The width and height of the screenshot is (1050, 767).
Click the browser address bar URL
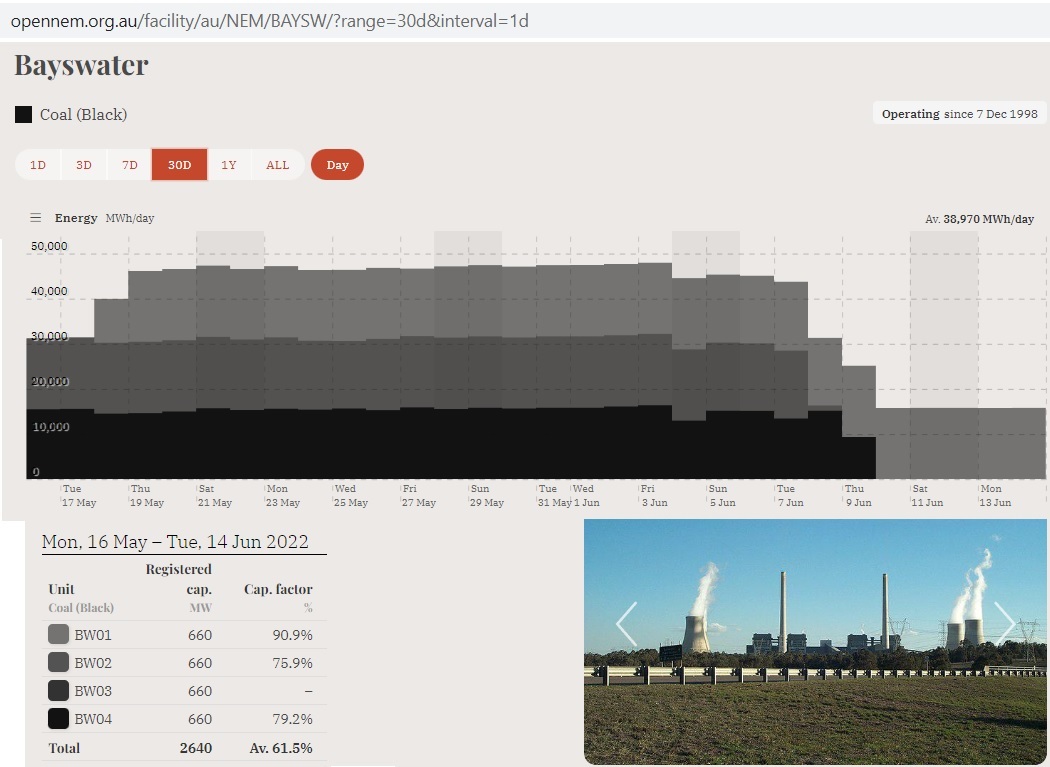[x=270, y=21]
